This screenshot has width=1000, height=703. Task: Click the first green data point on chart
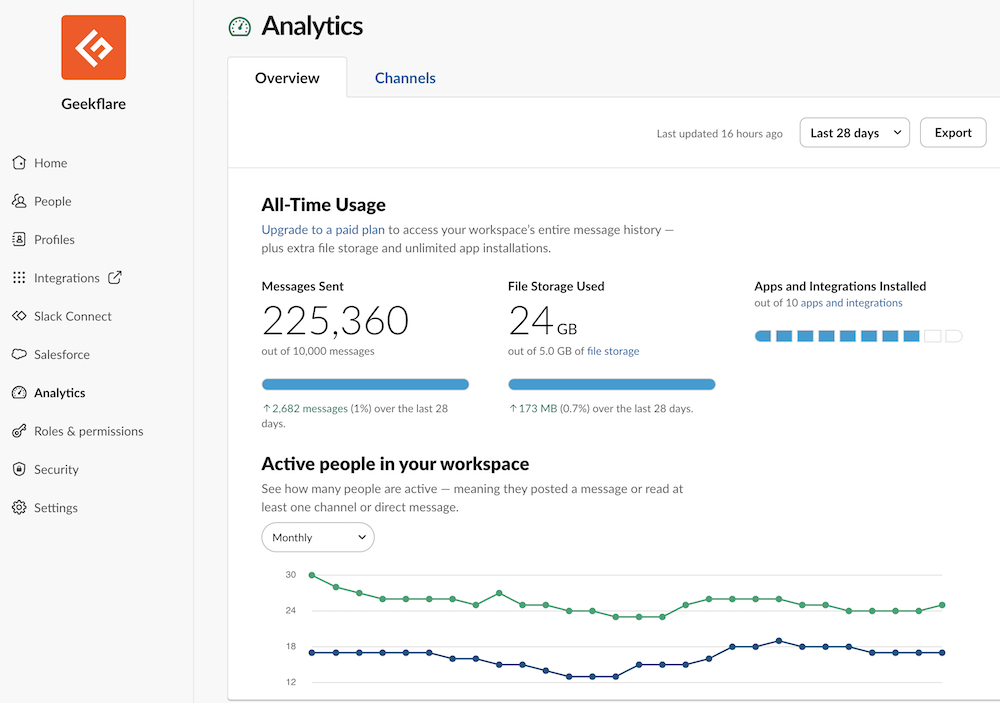pos(312,575)
